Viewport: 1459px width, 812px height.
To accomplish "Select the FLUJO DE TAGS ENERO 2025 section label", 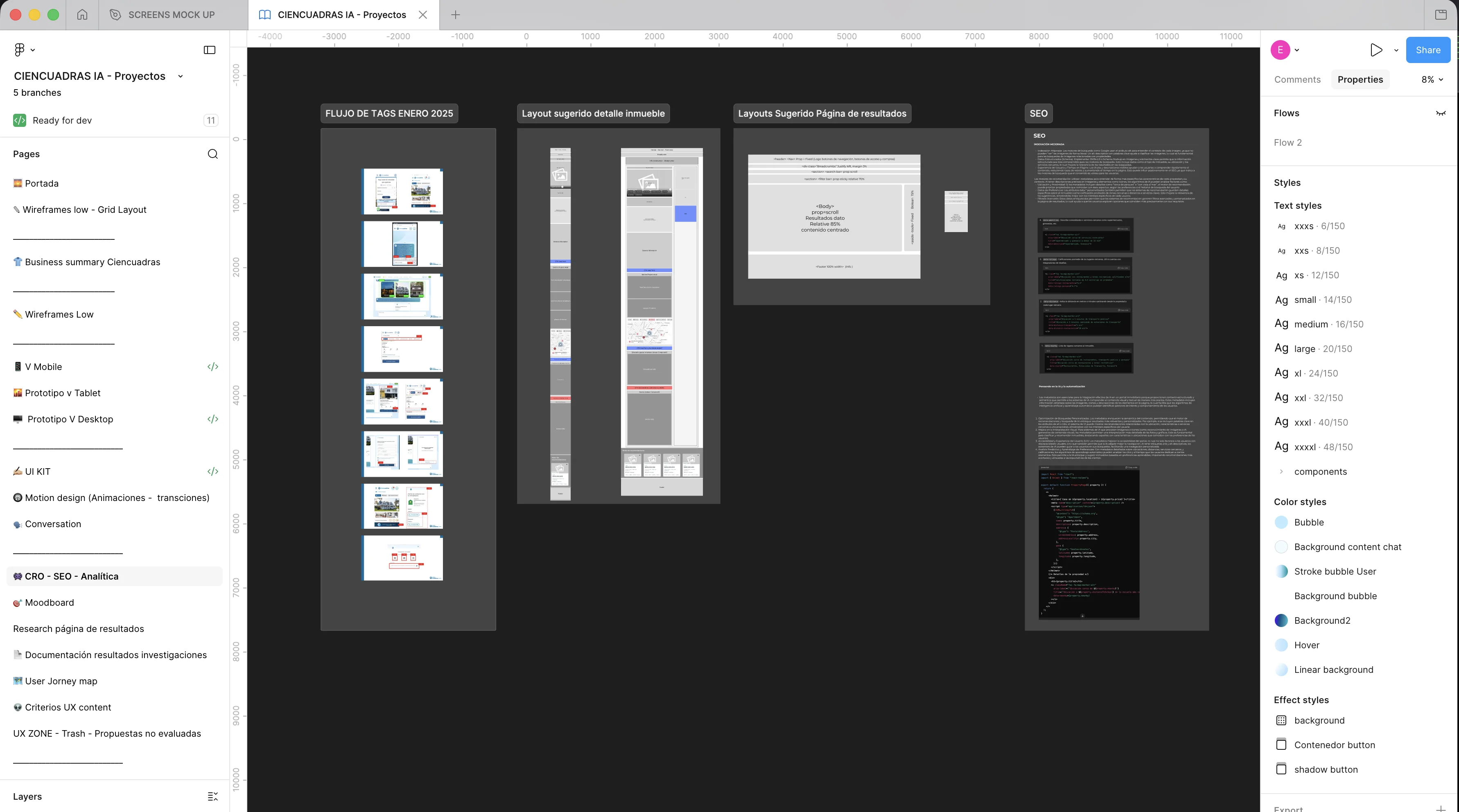I will [389, 113].
